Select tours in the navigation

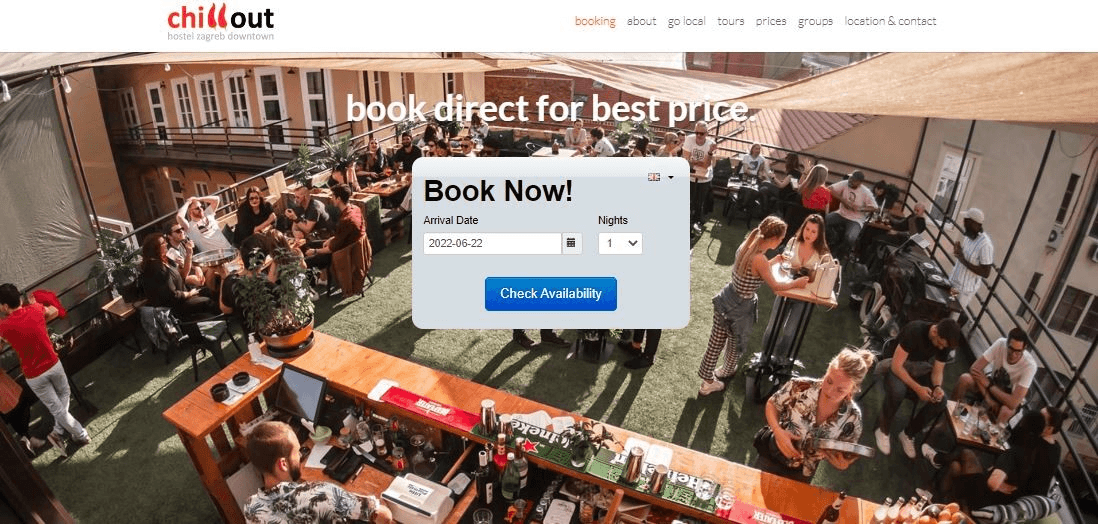click(x=730, y=21)
